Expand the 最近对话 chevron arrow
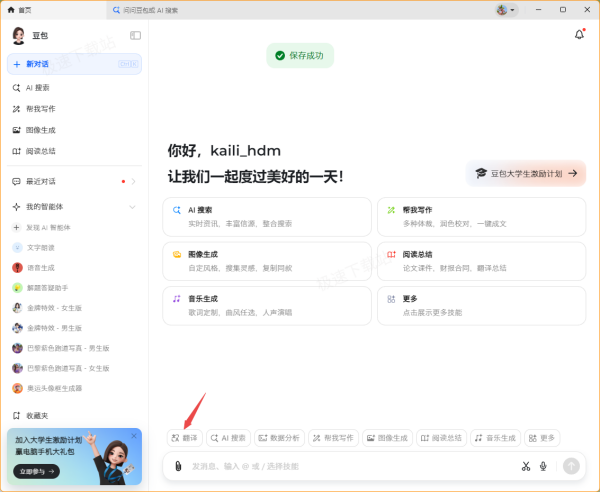This screenshot has height=492, width=600. 133,181
